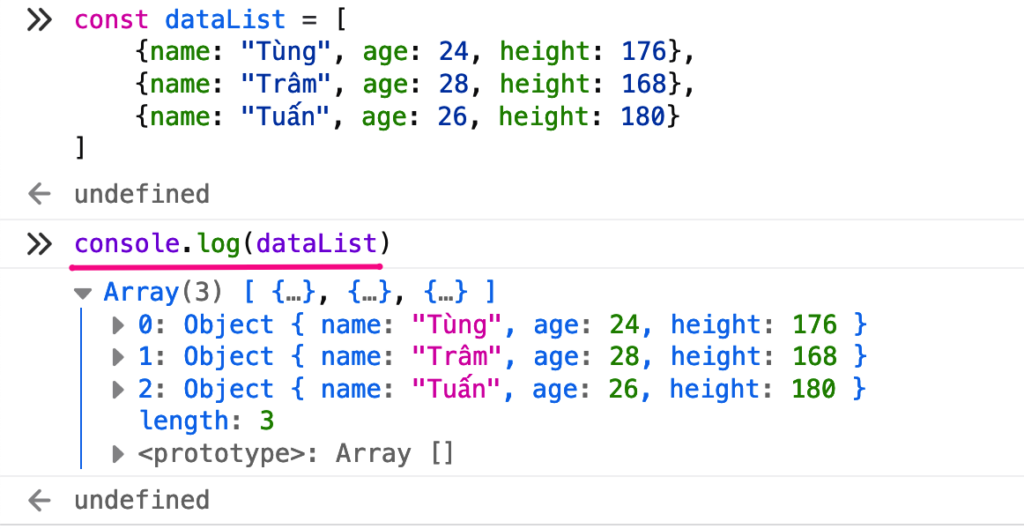Click the first undefined result text

[142, 194]
